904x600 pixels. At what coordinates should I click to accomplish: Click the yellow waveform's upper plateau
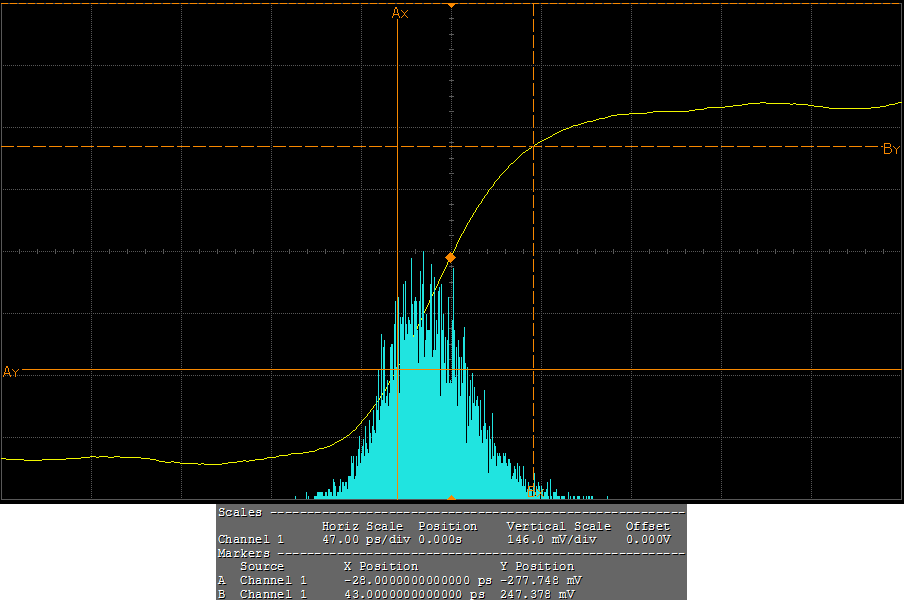coord(760,104)
